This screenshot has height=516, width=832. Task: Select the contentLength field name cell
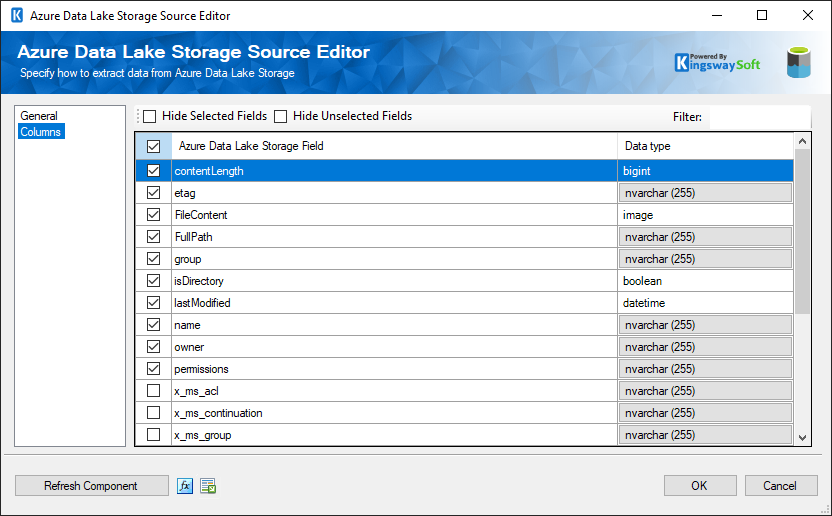394,171
